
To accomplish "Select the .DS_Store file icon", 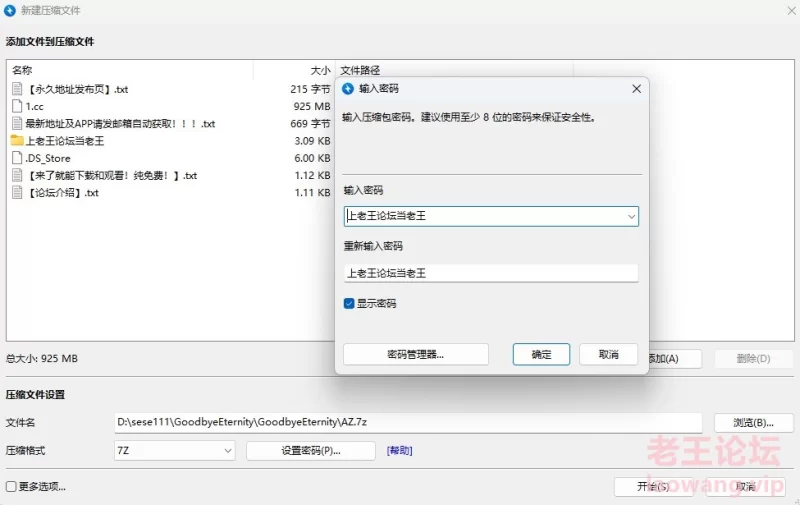I will coord(17,158).
